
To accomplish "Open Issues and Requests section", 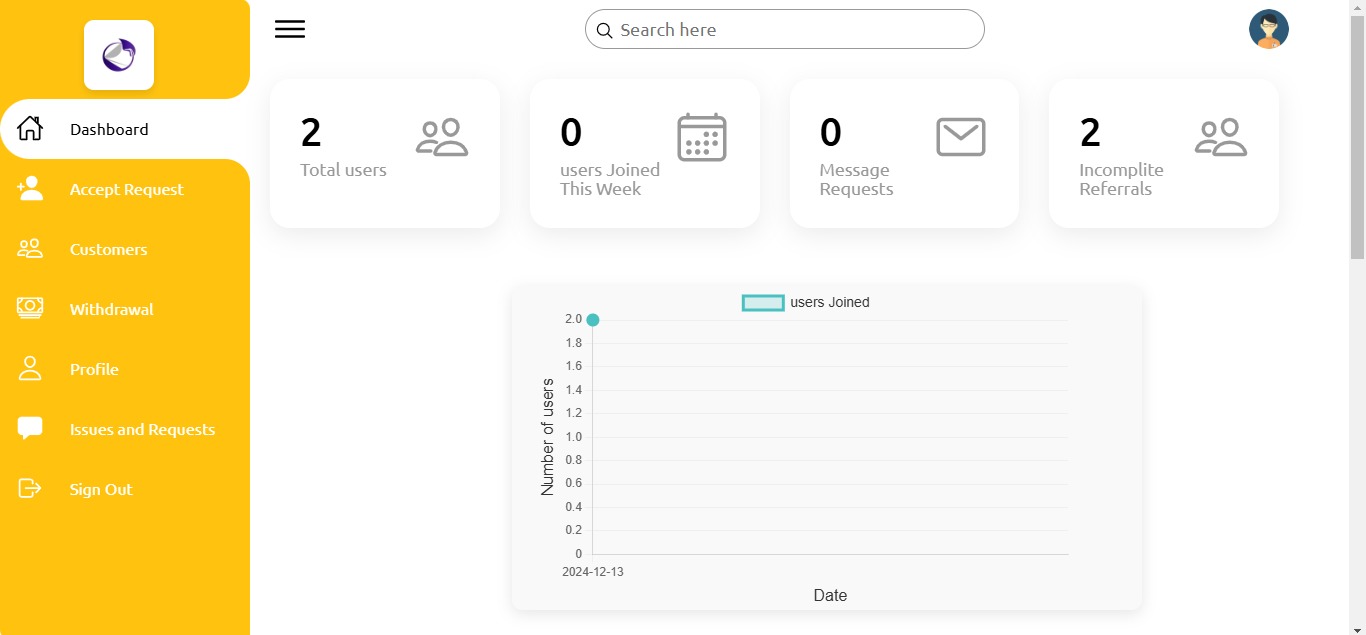I will (x=142, y=429).
